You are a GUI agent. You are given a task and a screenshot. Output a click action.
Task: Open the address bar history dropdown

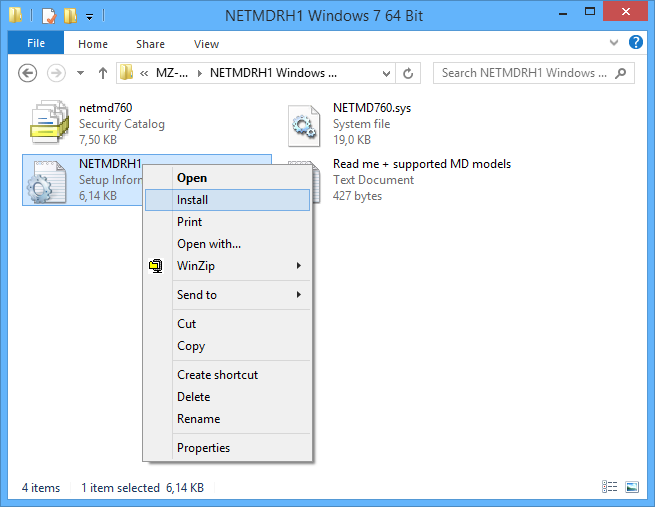(384, 73)
